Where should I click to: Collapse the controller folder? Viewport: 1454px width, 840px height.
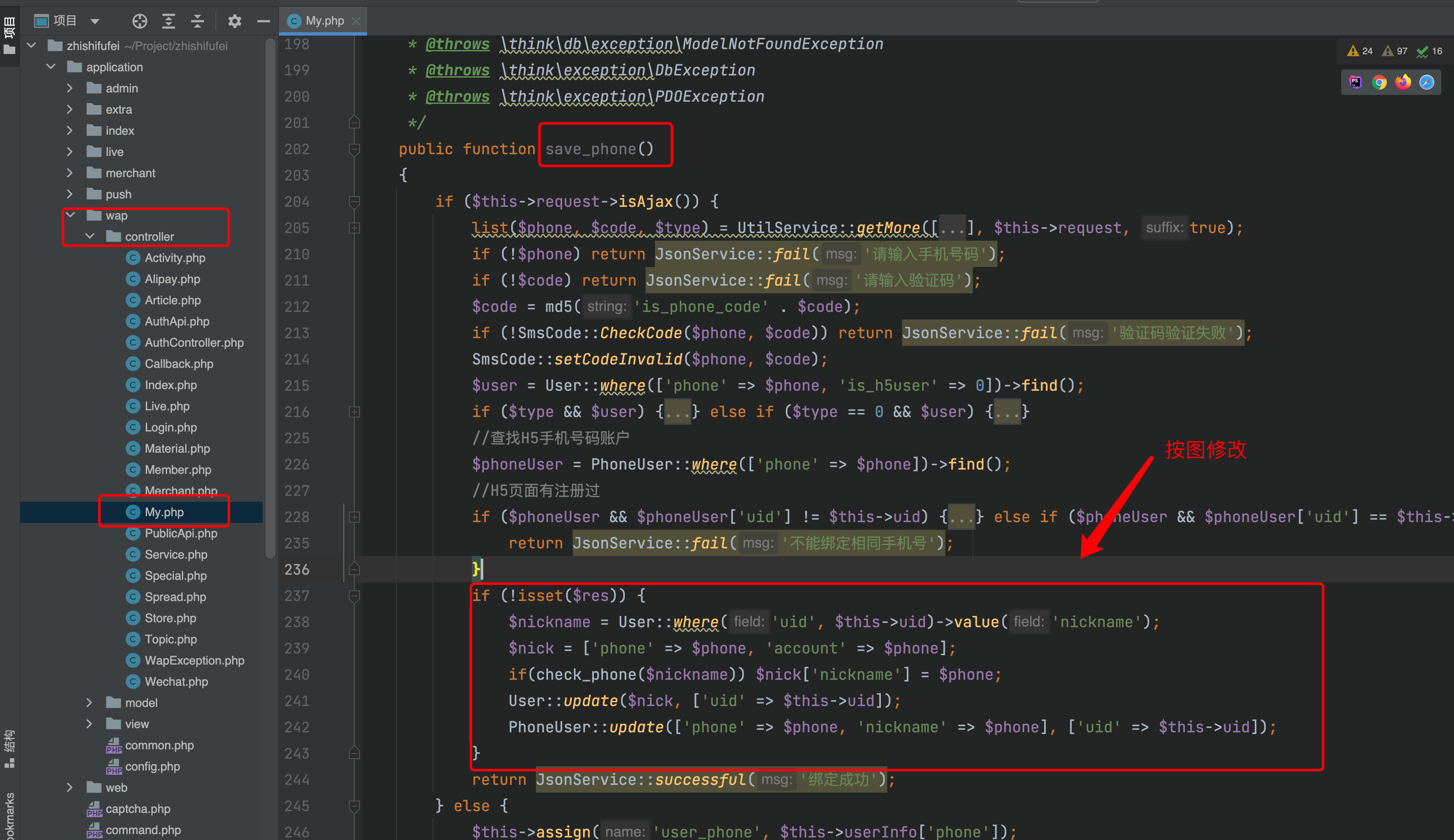(89, 236)
